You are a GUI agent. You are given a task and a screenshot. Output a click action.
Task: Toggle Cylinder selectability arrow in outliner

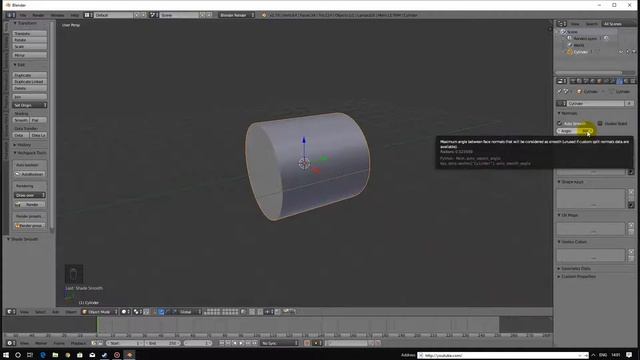[627, 52]
